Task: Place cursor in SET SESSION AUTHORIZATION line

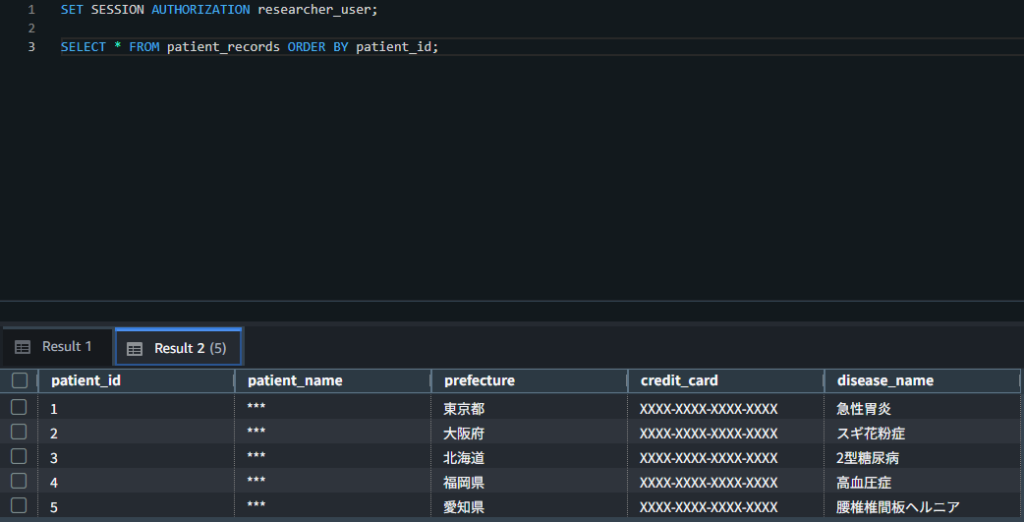Action: point(219,10)
